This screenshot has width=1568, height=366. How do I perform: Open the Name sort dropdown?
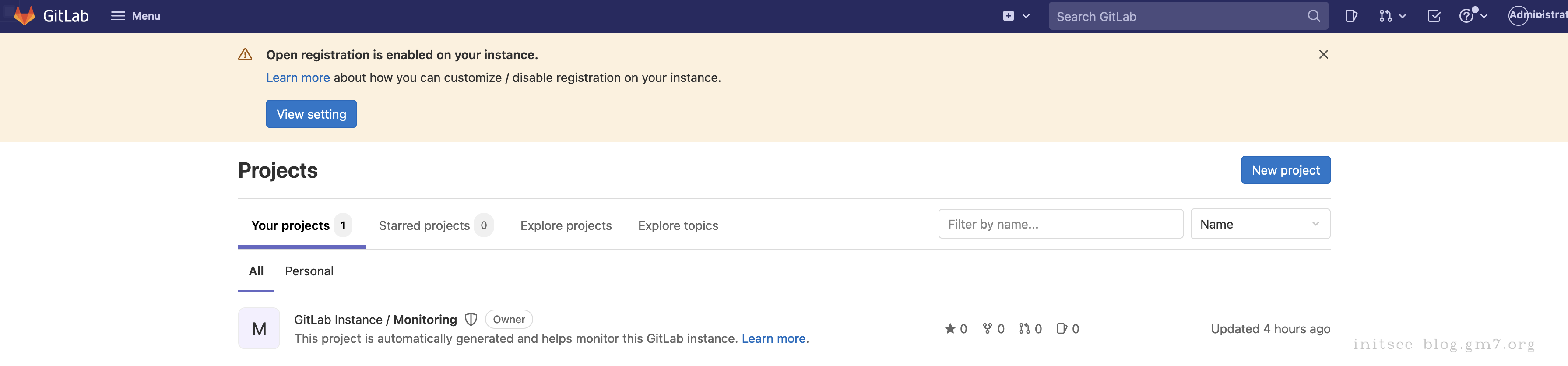[x=1259, y=224]
